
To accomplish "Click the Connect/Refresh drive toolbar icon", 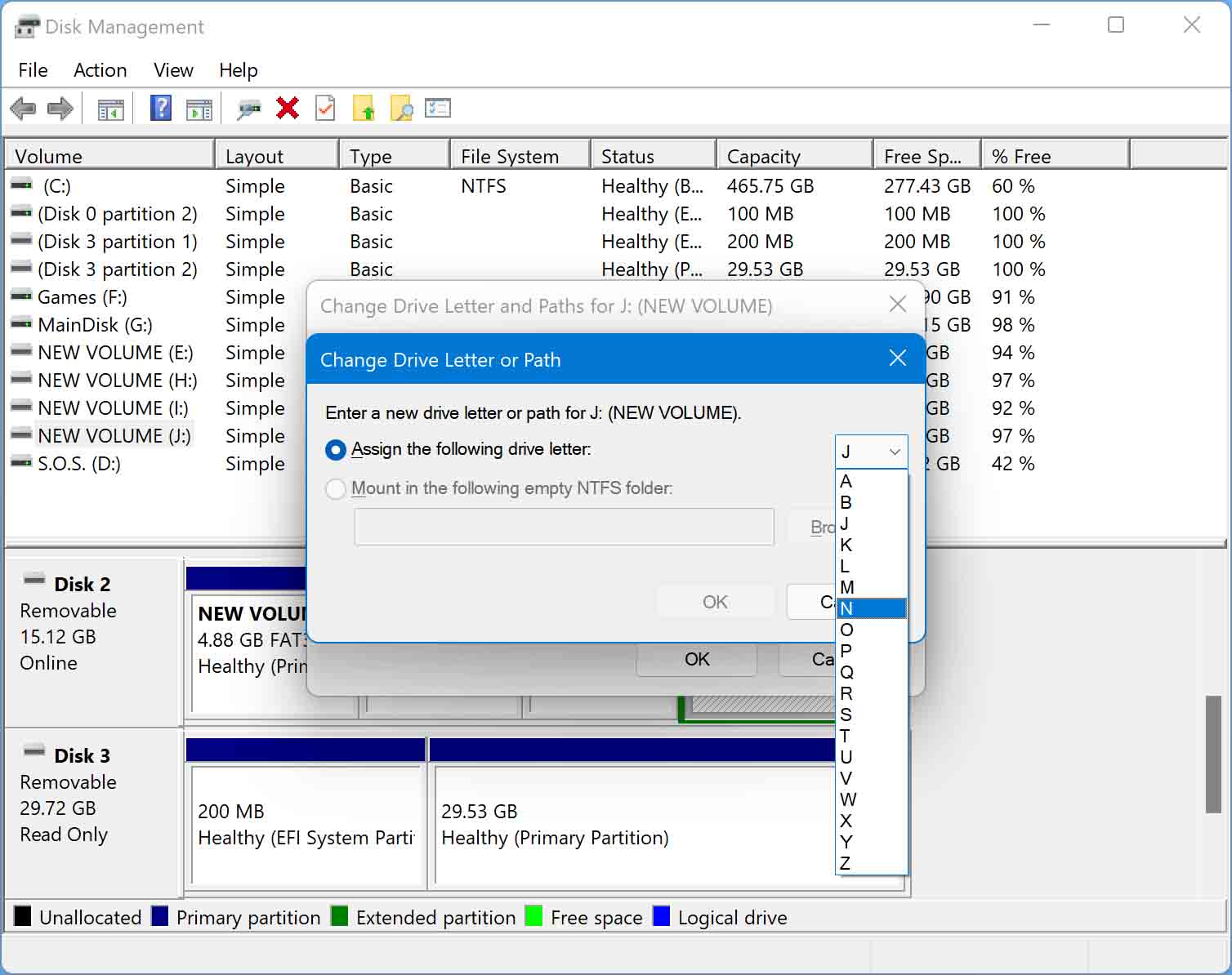I will (x=248, y=109).
